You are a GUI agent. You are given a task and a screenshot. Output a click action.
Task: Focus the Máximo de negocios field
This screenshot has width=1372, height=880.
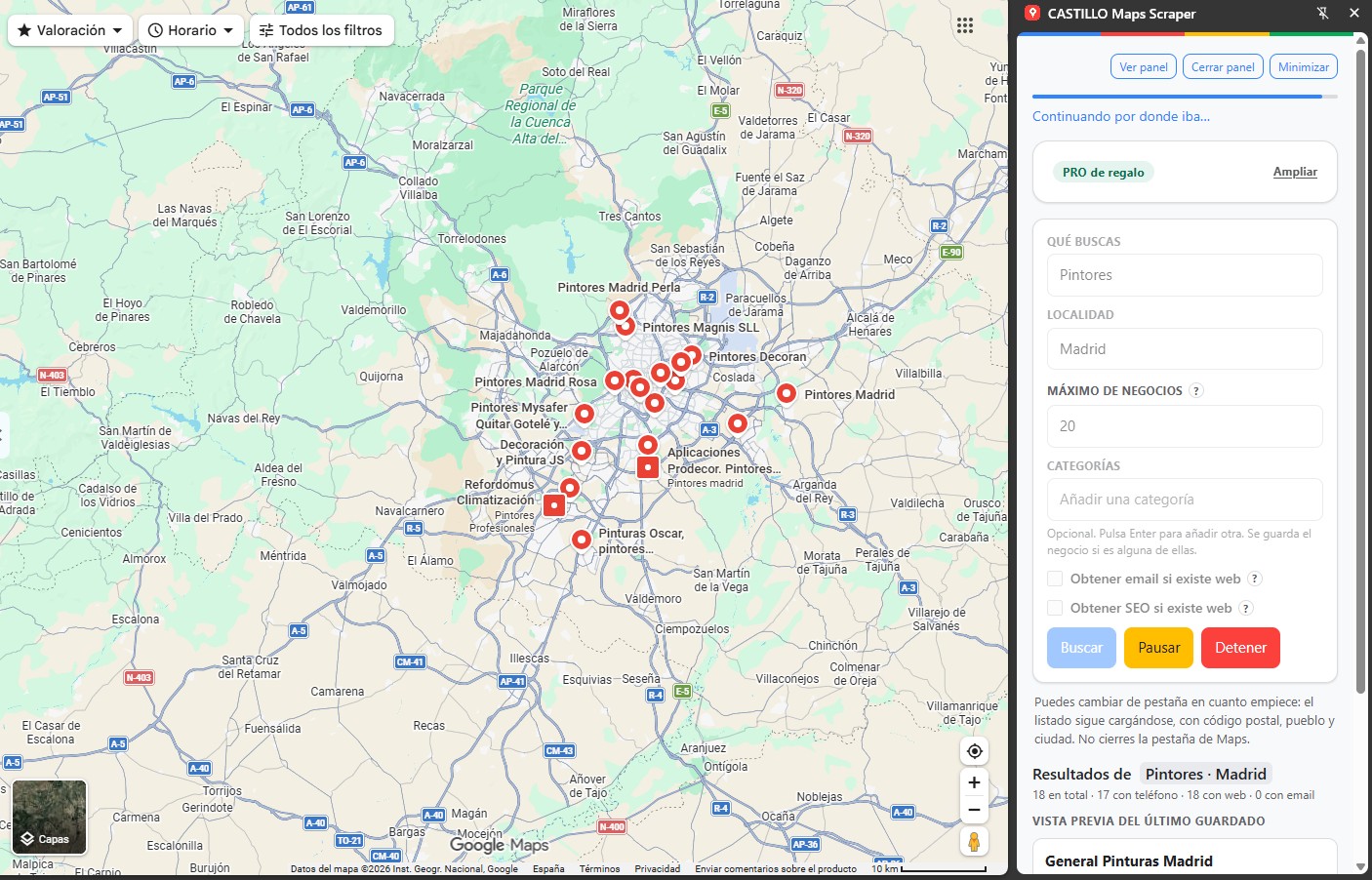[x=1185, y=426]
